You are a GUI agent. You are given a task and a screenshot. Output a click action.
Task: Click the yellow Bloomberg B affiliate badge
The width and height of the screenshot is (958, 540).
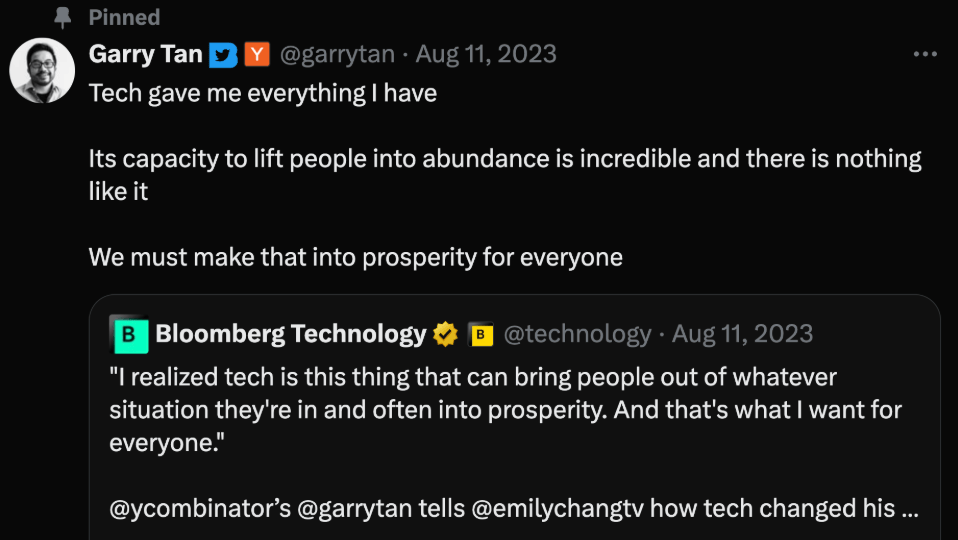(x=480, y=334)
